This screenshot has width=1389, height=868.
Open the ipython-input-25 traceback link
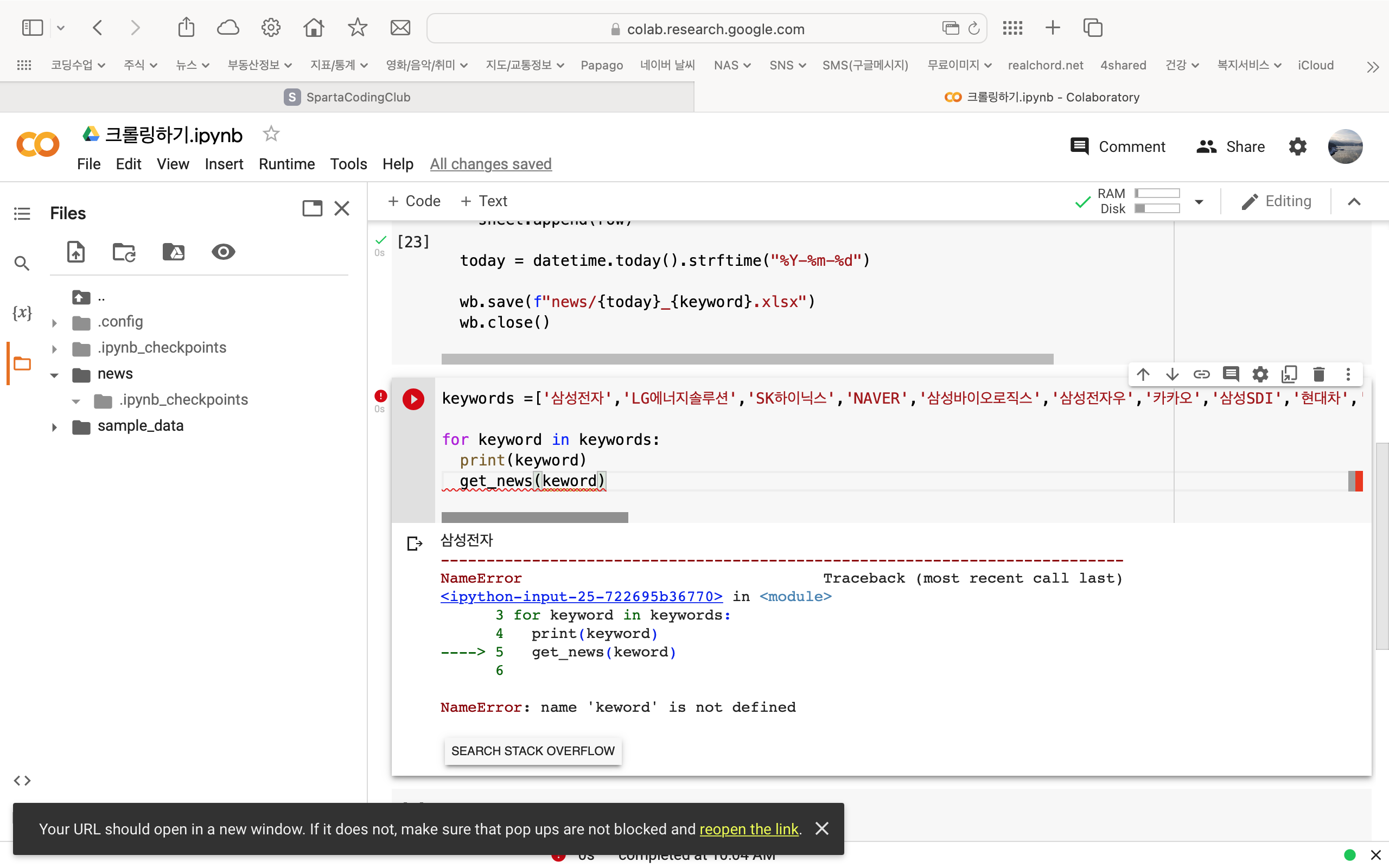(582, 596)
